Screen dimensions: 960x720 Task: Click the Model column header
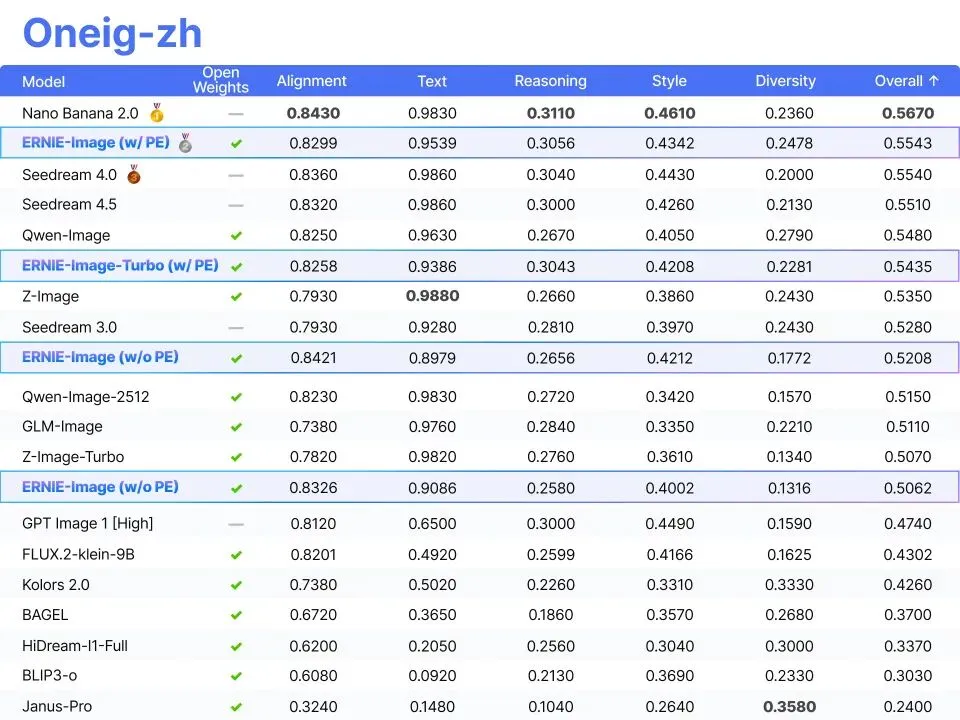(x=43, y=81)
